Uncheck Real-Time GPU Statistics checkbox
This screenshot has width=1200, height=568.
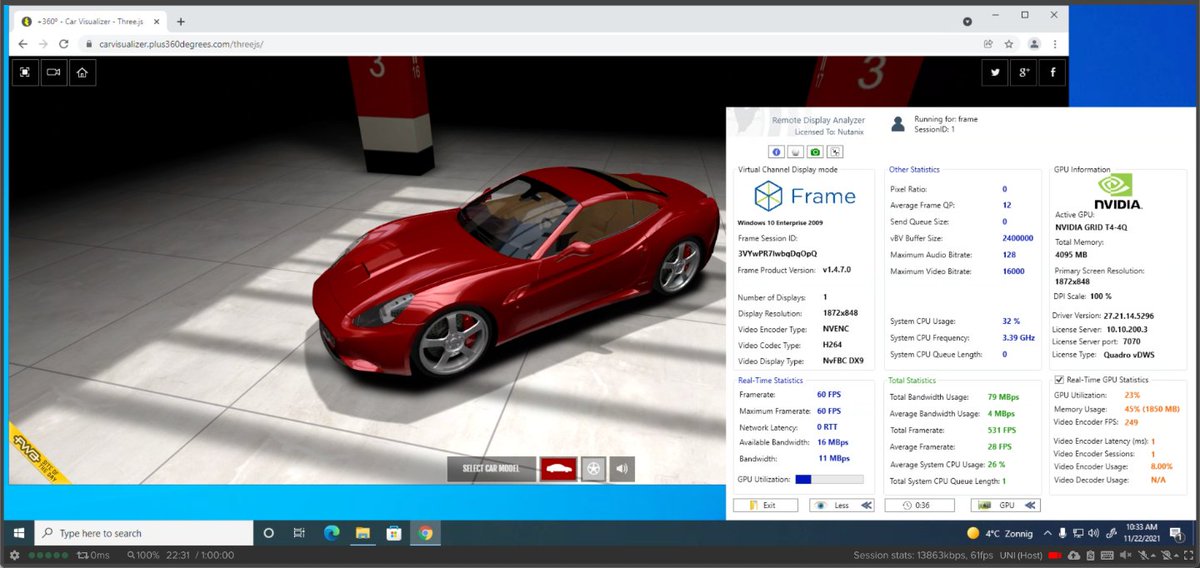point(1060,380)
